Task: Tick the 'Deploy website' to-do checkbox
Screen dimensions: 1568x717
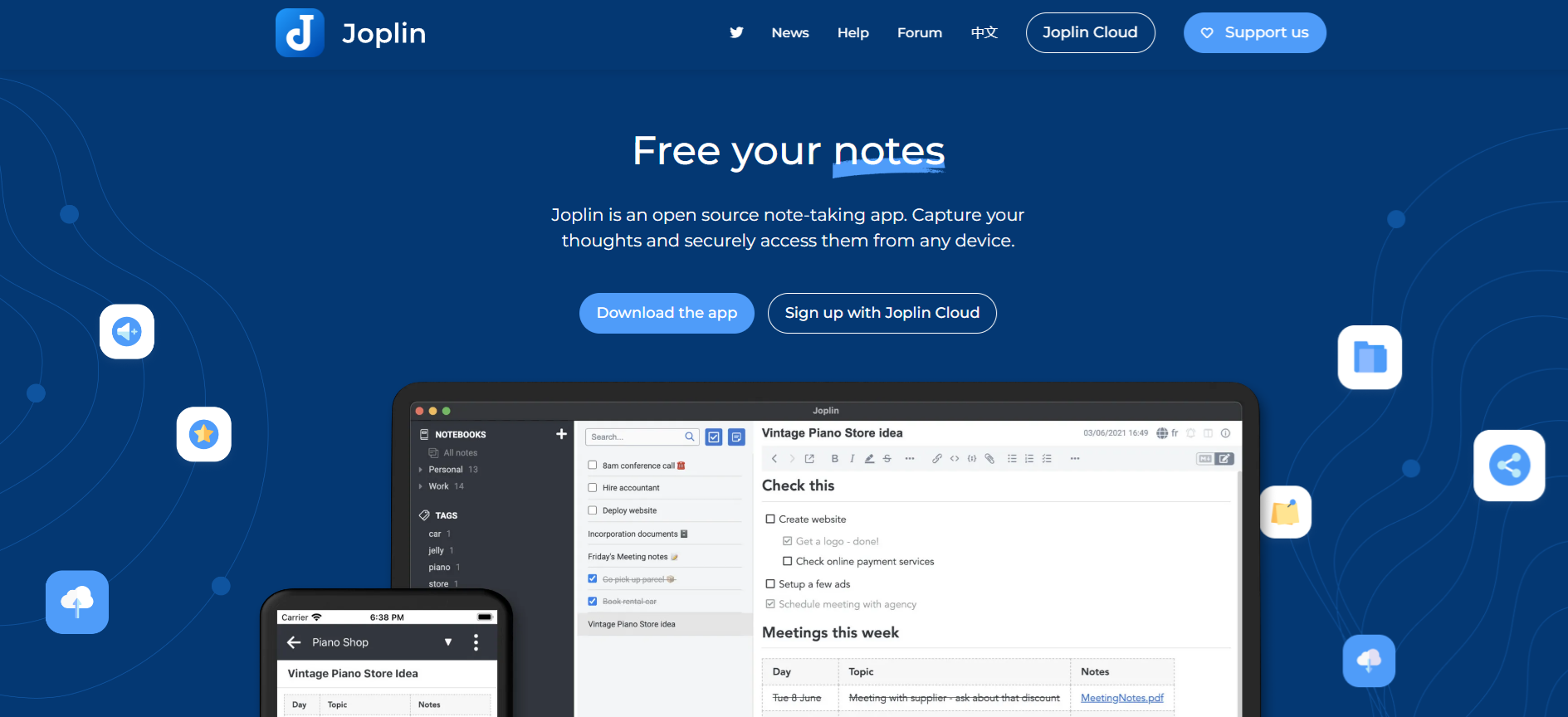Action: [x=593, y=510]
